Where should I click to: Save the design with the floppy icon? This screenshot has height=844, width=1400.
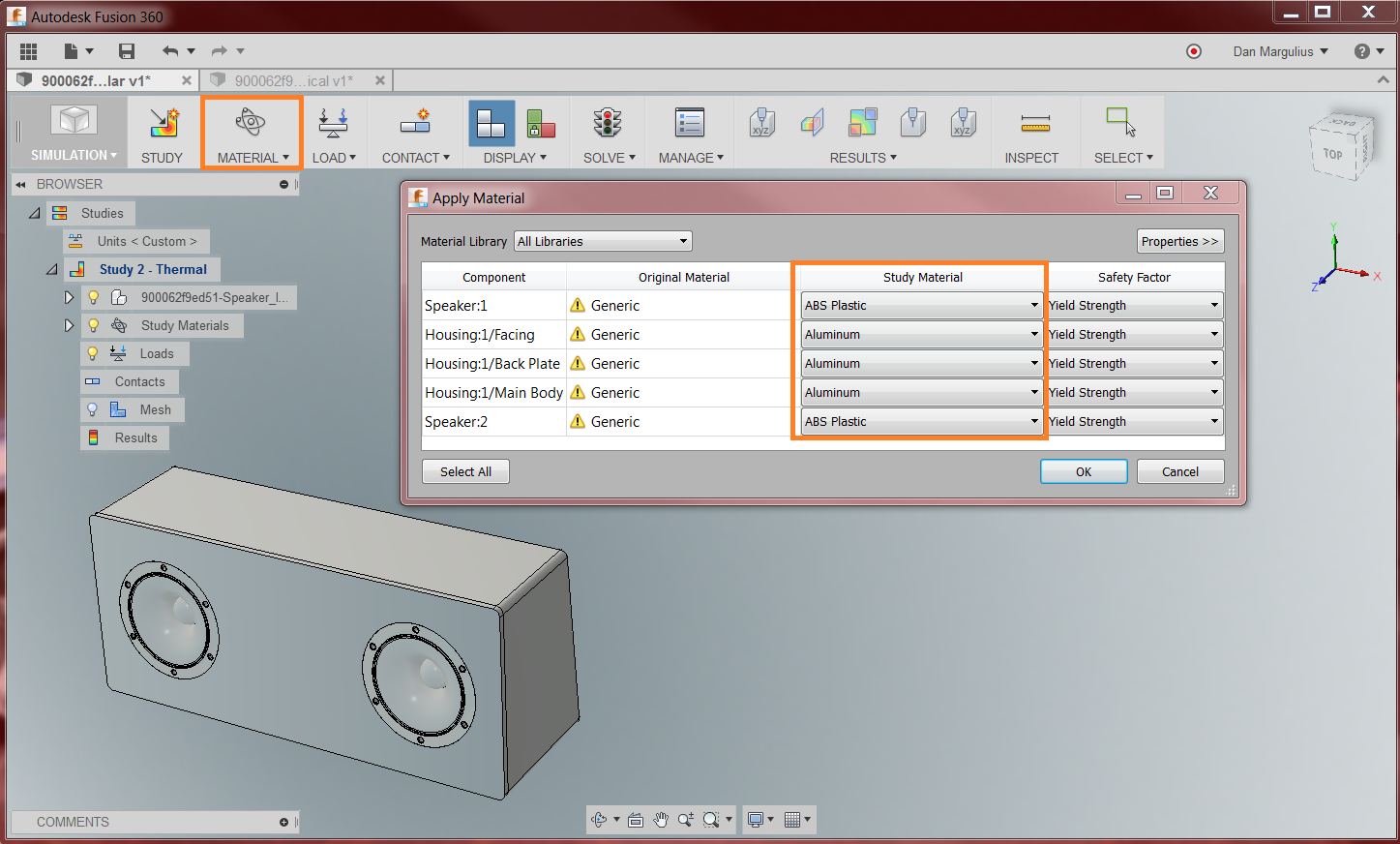click(127, 51)
